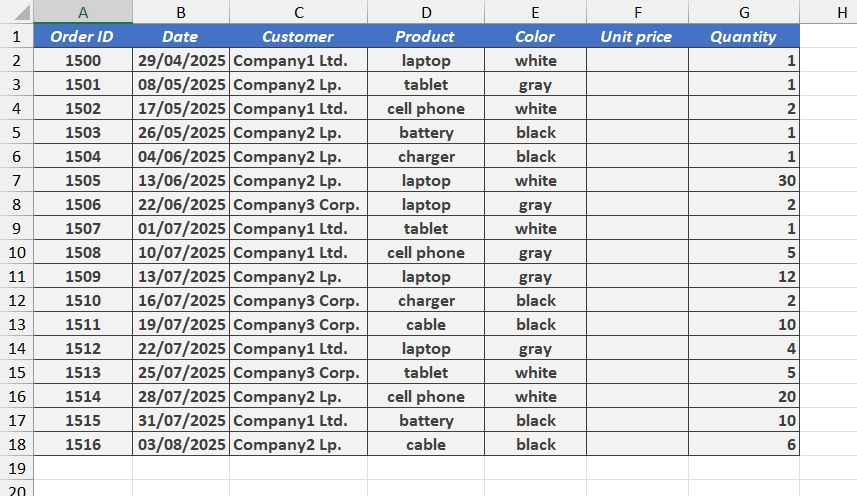
Task: Select row 19 header
Action: [x=16, y=468]
